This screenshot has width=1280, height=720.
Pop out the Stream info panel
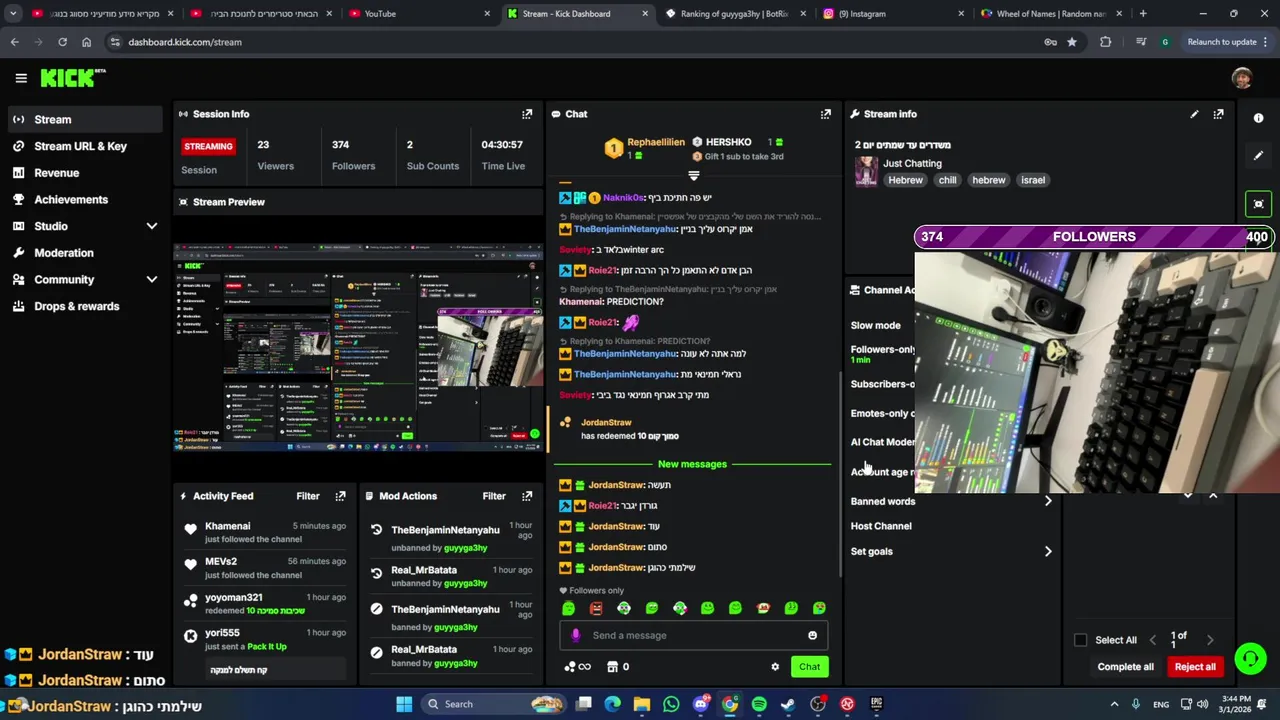(x=1218, y=114)
